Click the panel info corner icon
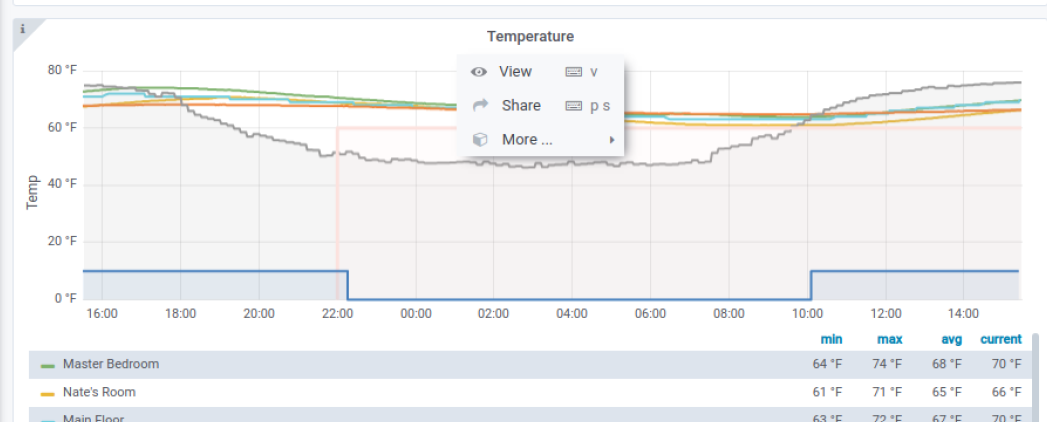 23,29
